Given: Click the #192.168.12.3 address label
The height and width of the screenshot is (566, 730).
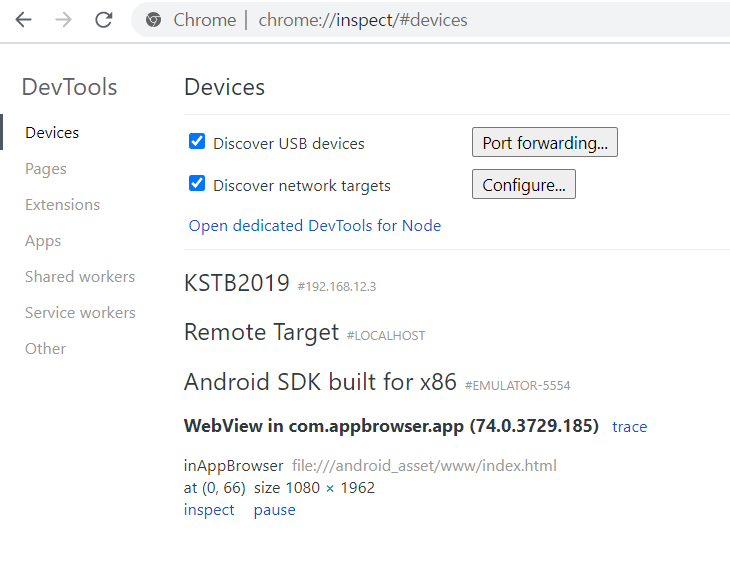Looking at the screenshot, I should coord(337,287).
